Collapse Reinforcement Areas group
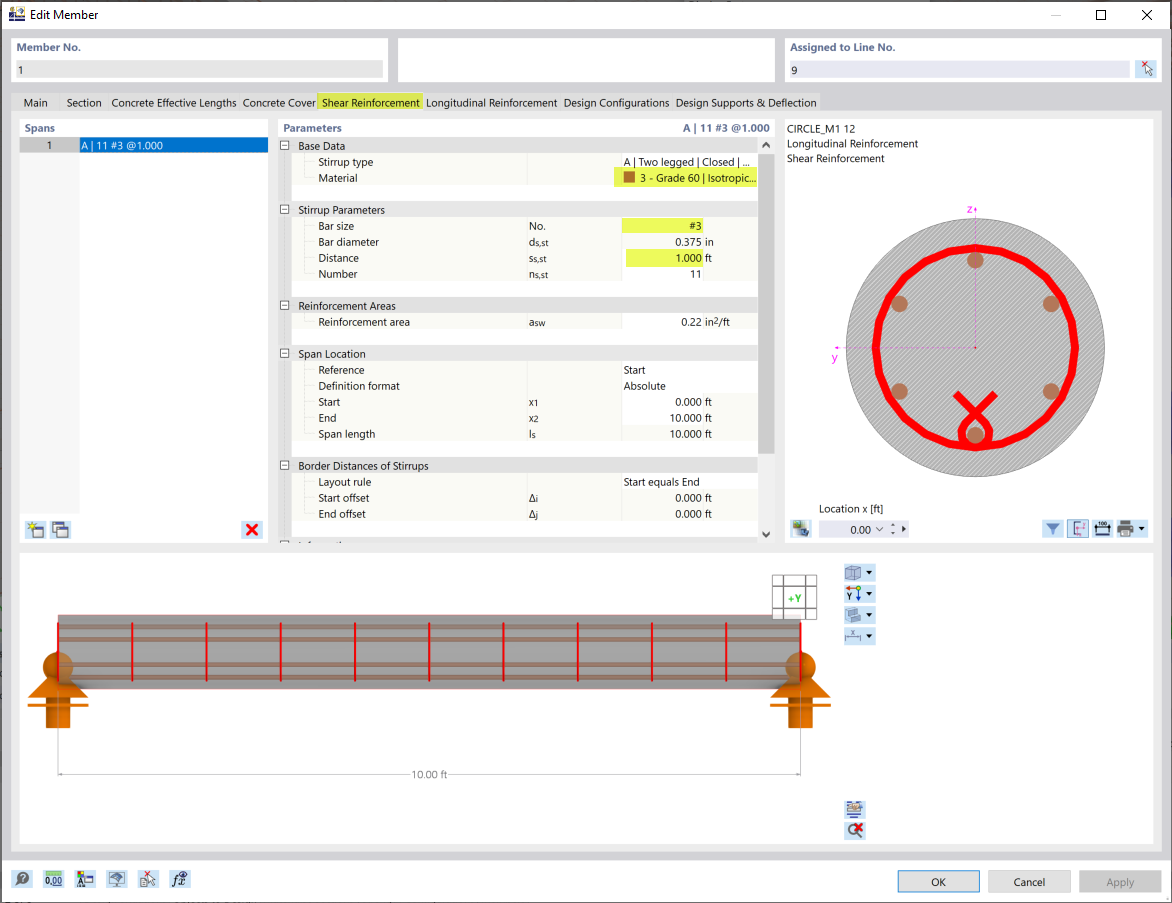 [x=285, y=306]
